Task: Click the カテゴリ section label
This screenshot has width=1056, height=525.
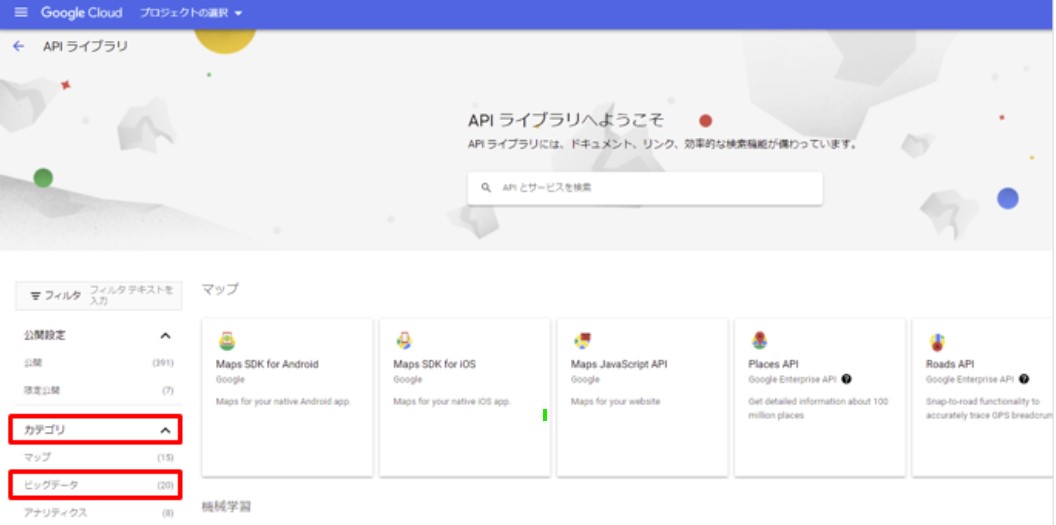Action: pyautogui.click(x=44, y=431)
